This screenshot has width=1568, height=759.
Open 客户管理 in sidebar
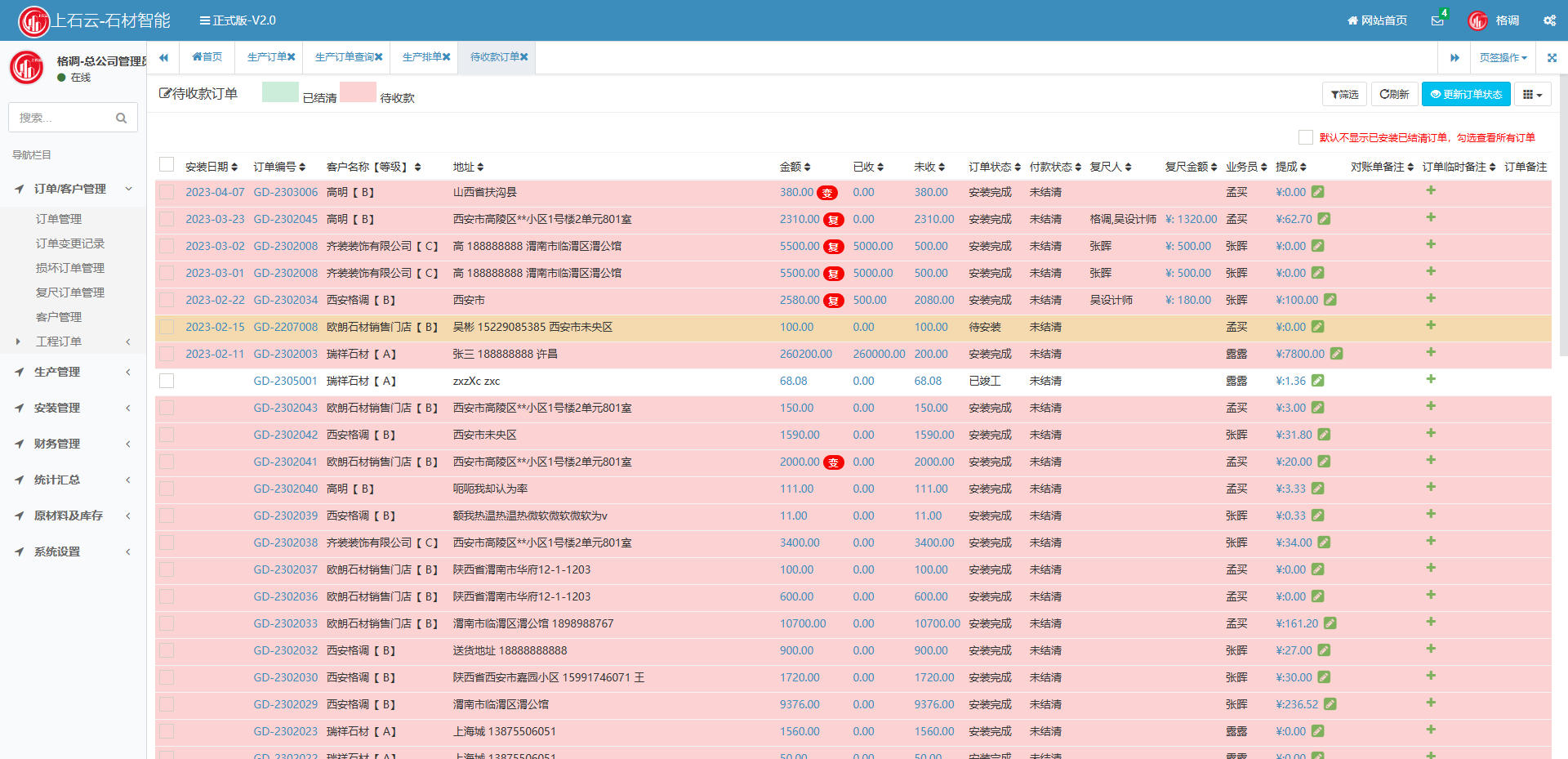(59, 317)
